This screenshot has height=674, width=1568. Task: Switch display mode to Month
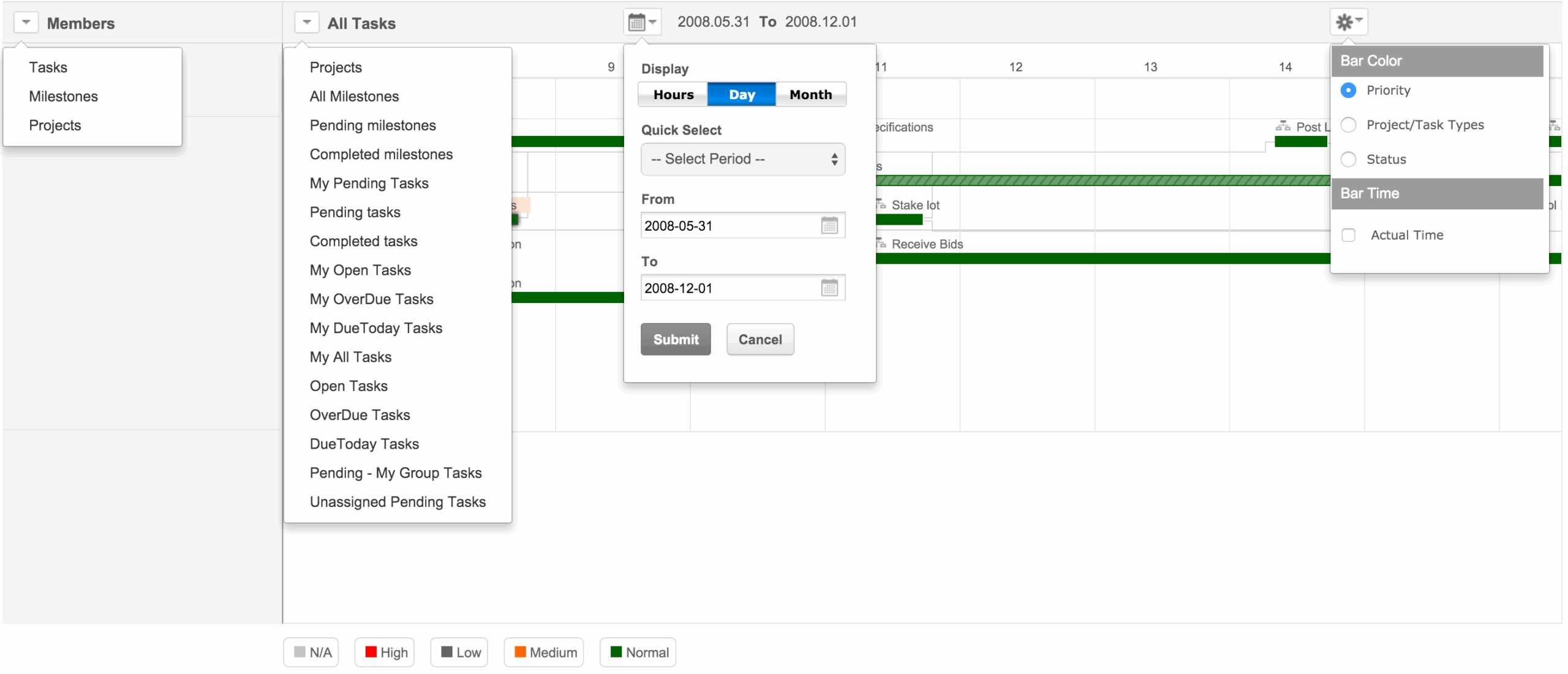coord(810,94)
